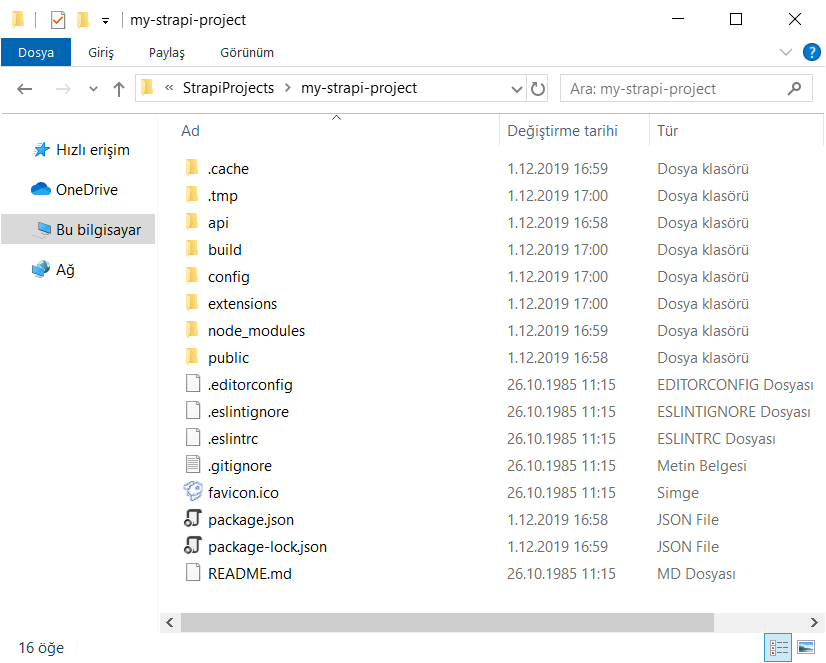Screen dimensions: 826x663
Task: Sort by Değiştirme tarihi column header
Action: click(x=562, y=131)
